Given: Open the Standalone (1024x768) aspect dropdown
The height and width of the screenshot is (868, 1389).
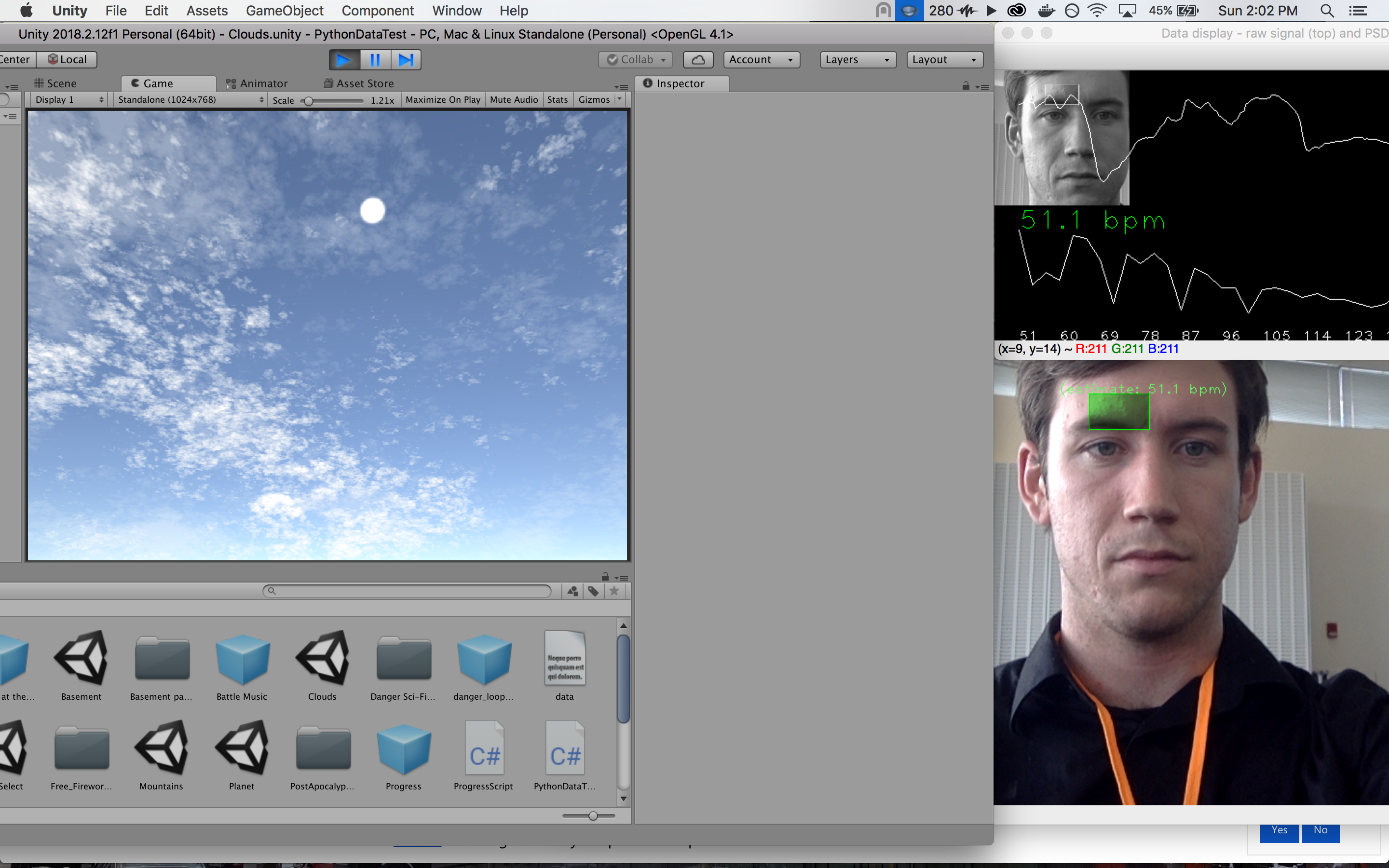Looking at the screenshot, I should pyautogui.click(x=191, y=100).
